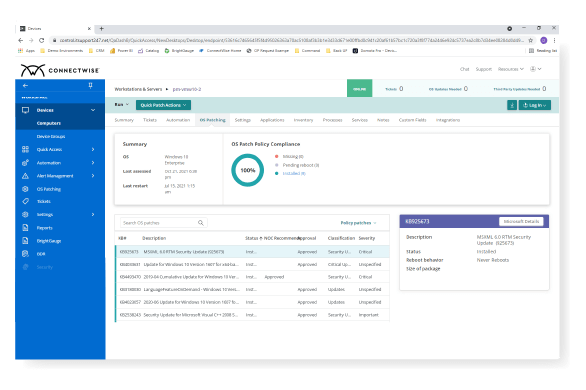Bookmark page with the star icon
The width and height of the screenshot is (586, 390).
[x=531, y=40]
